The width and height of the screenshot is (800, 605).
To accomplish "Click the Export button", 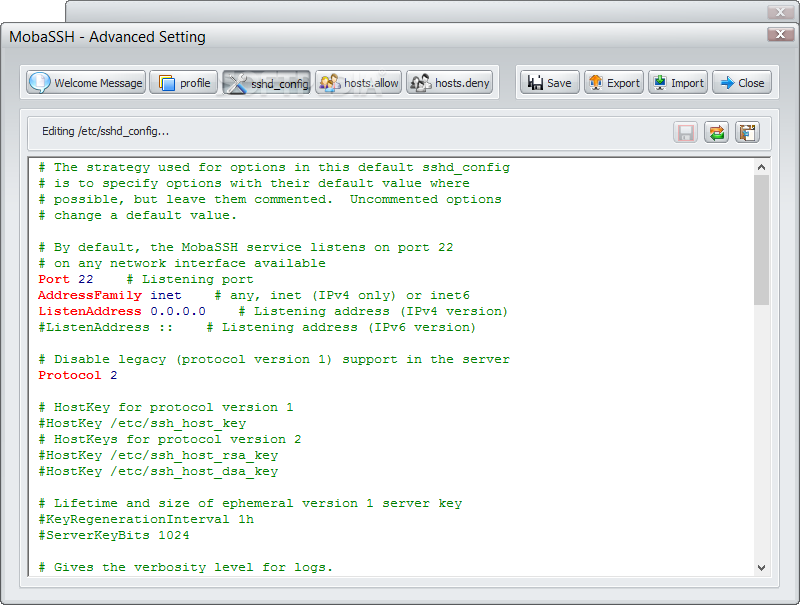I will click(x=614, y=83).
